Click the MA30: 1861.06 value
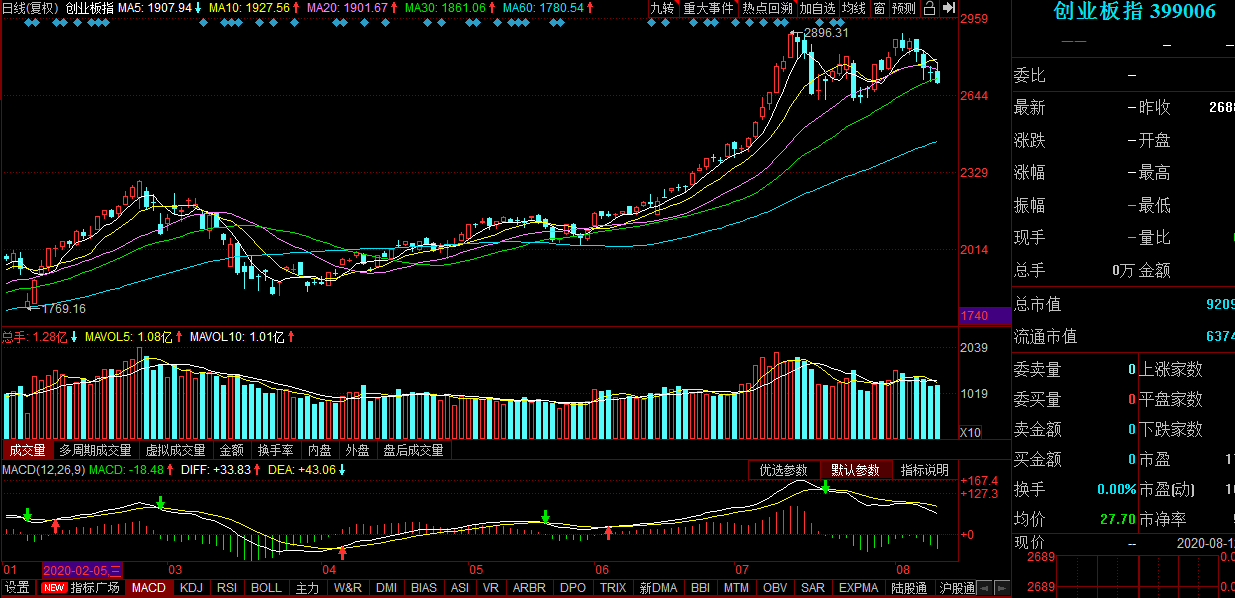 point(448,8)
